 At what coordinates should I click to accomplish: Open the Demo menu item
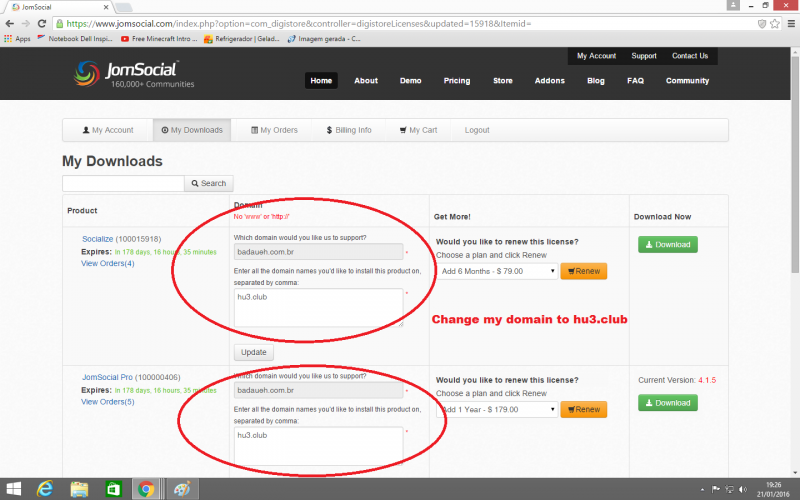click(410, 81)
